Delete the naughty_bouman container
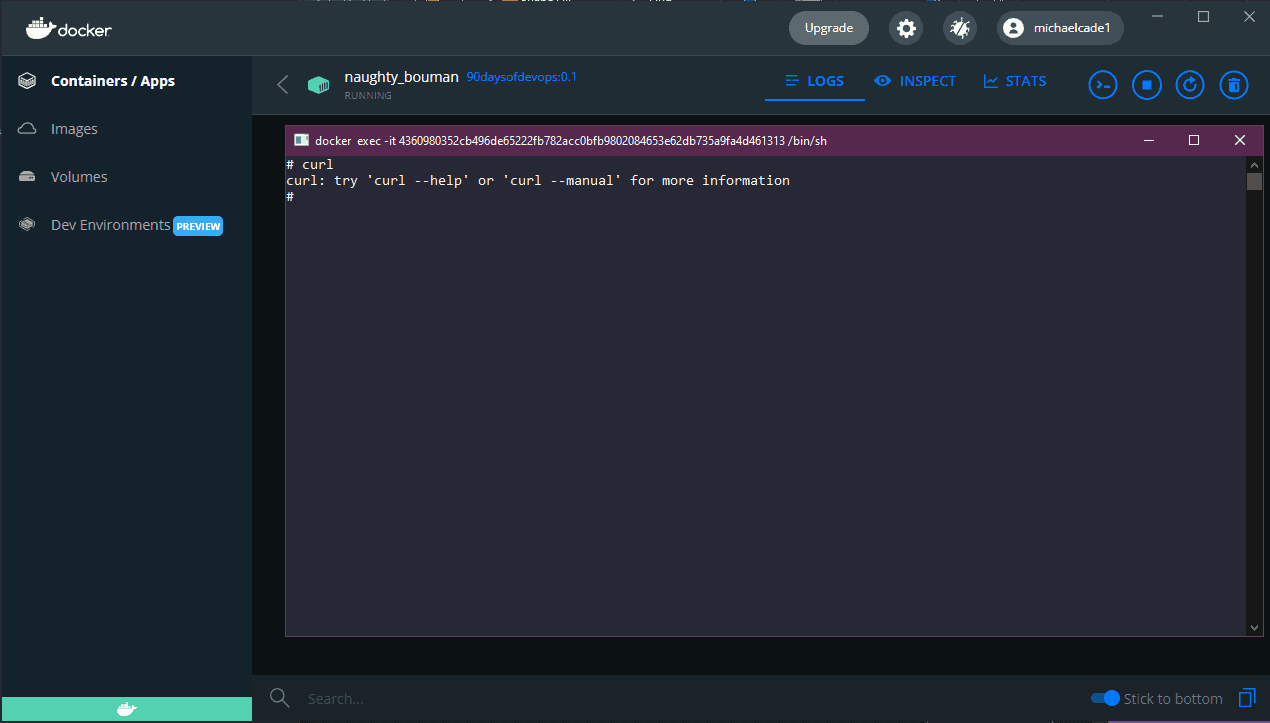Viewport: 1270px width, 723px height. click(1234, 85)
